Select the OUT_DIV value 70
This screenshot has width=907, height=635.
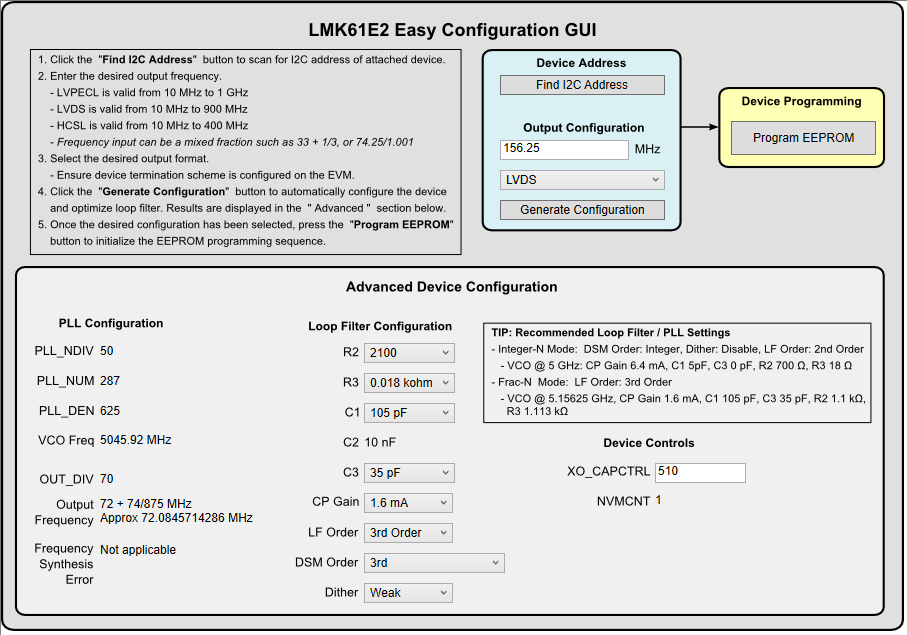[x=106, y=479]
